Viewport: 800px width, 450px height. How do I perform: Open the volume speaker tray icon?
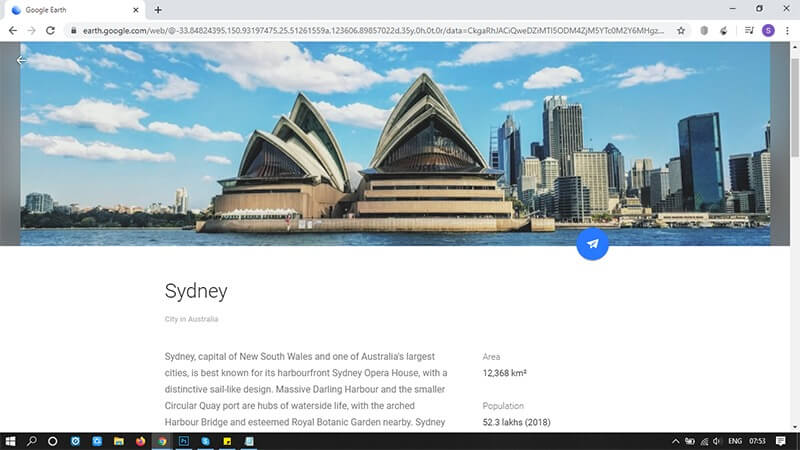pos(717,441)
